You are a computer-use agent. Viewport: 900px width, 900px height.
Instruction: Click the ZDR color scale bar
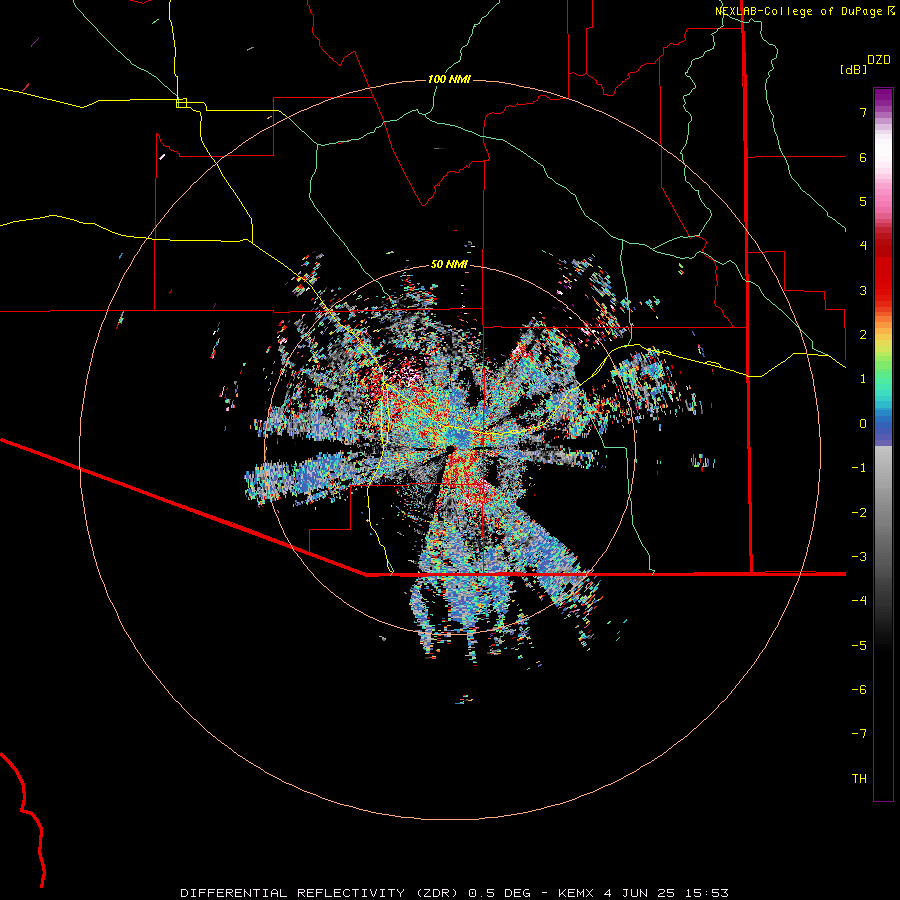(883, 444)
